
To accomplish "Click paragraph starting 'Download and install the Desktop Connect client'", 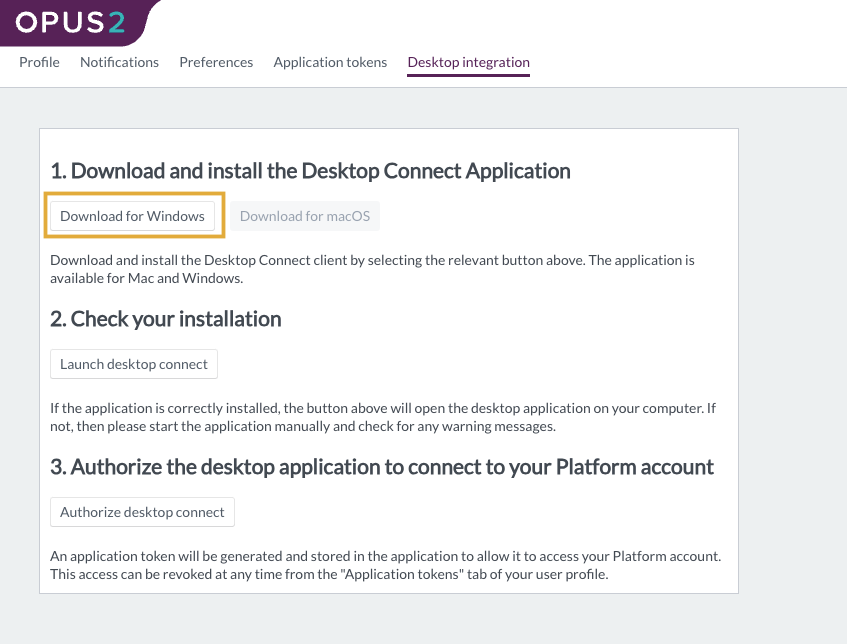I will click(372, 269).
